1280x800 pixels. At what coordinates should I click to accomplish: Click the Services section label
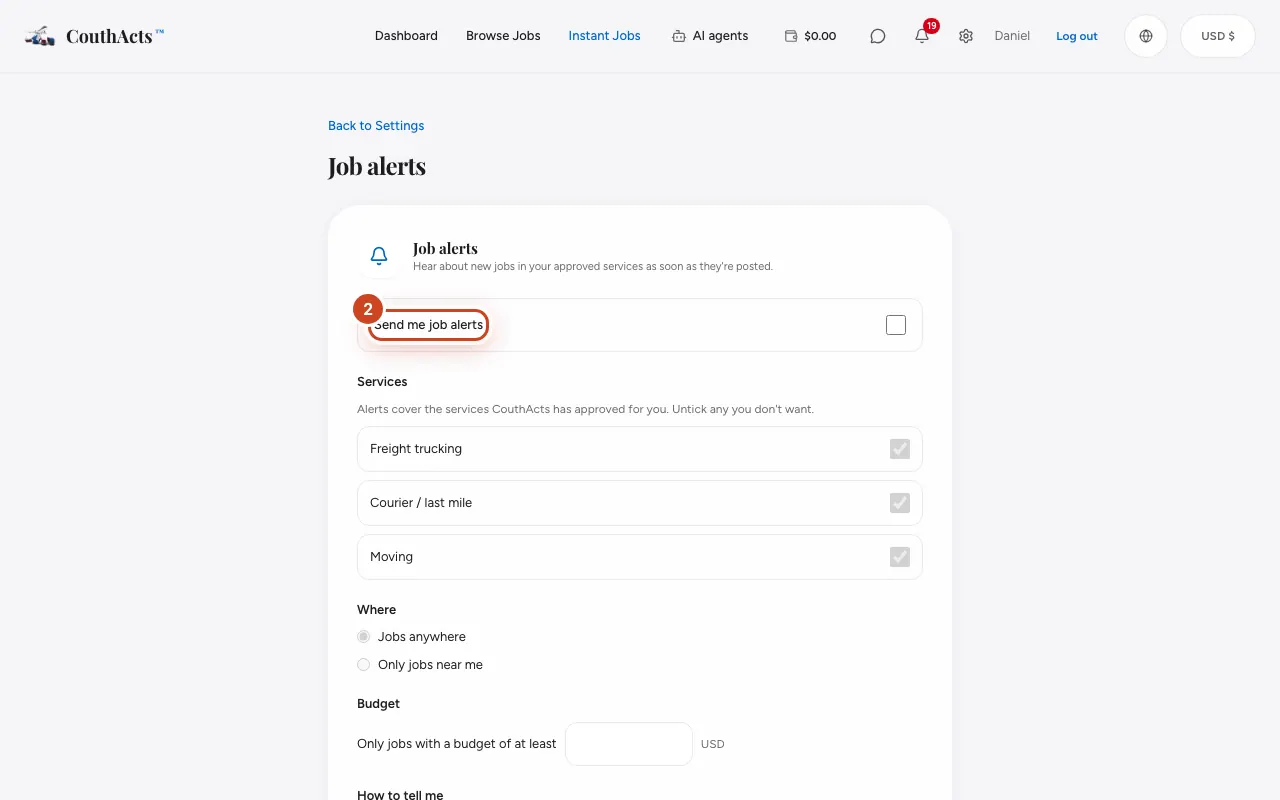click(382, 382)
